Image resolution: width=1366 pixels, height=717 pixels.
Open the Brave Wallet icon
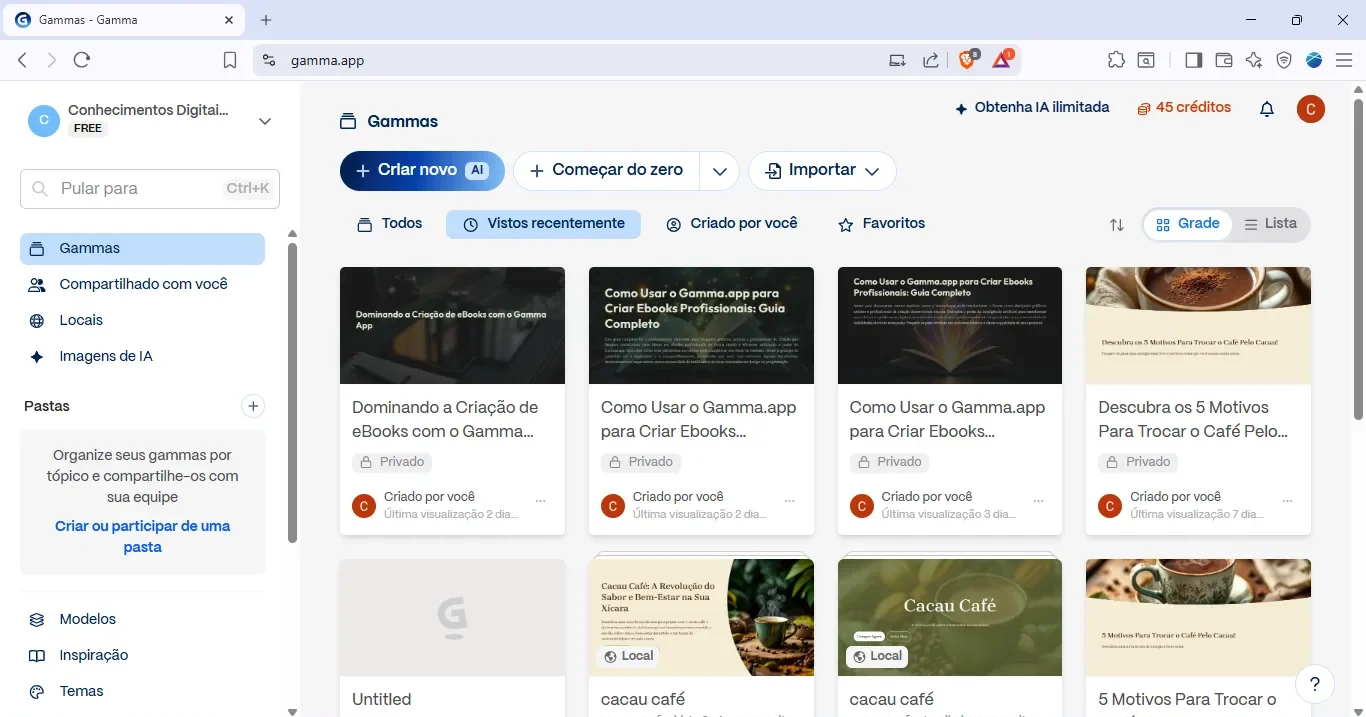[x=1223, y=60]
